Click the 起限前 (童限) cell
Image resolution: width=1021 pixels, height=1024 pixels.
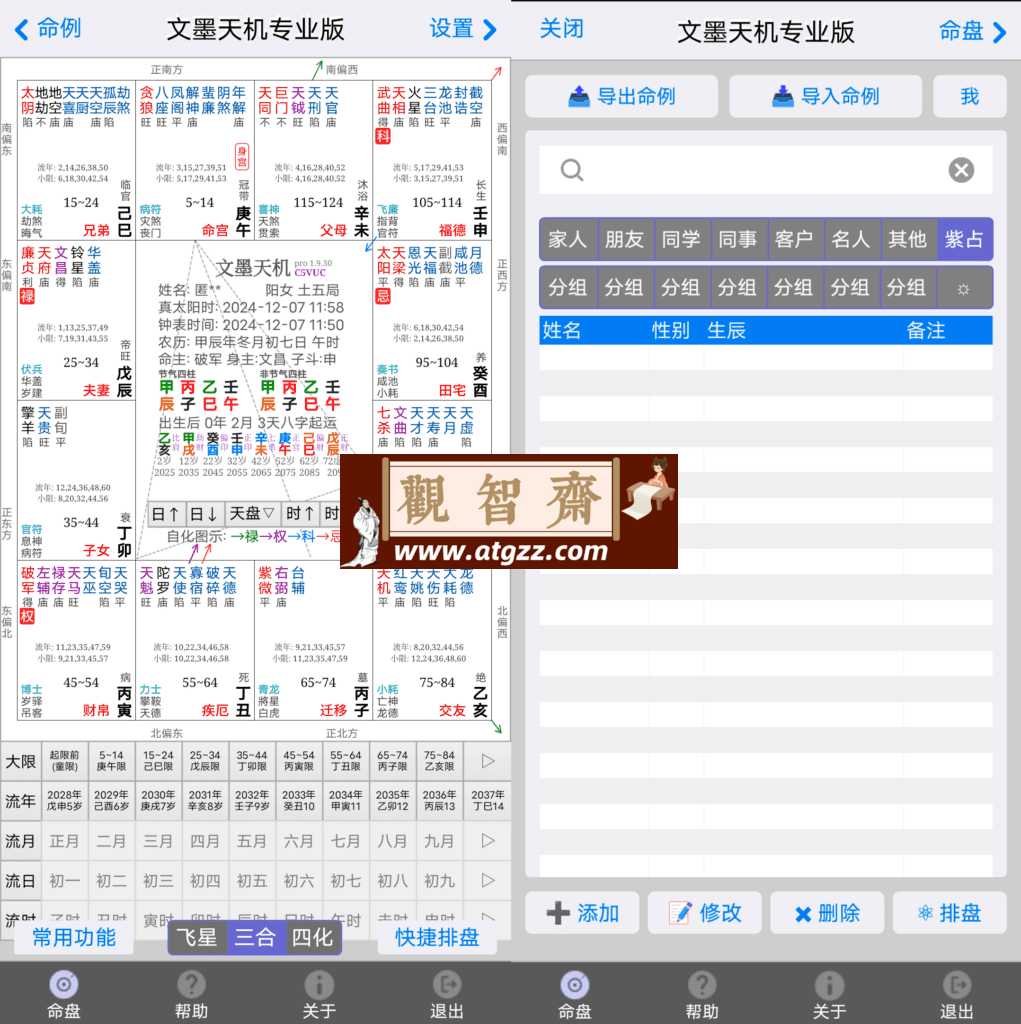[65, 761]
